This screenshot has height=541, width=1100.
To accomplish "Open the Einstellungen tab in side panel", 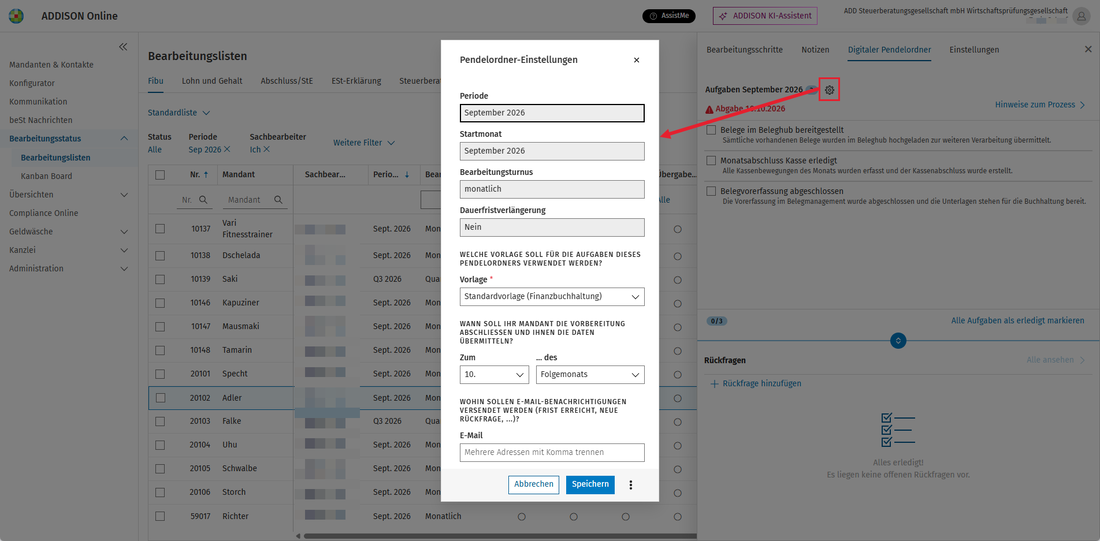I will 974,50.
